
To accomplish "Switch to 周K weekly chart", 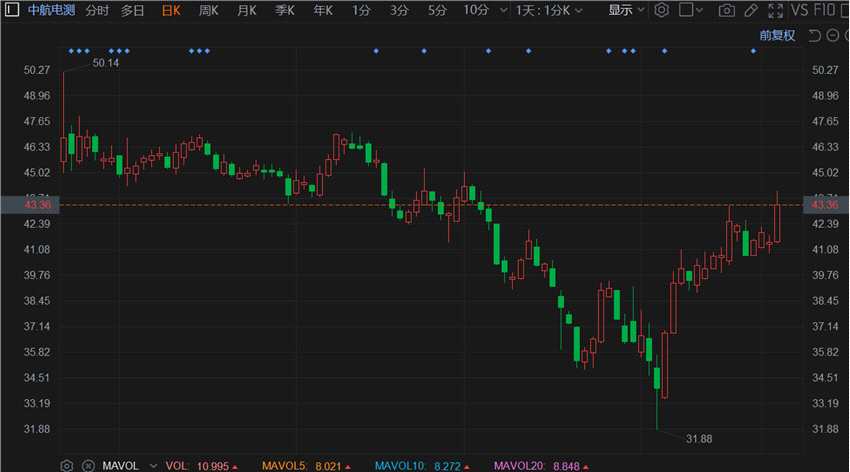I will [209, 10].
